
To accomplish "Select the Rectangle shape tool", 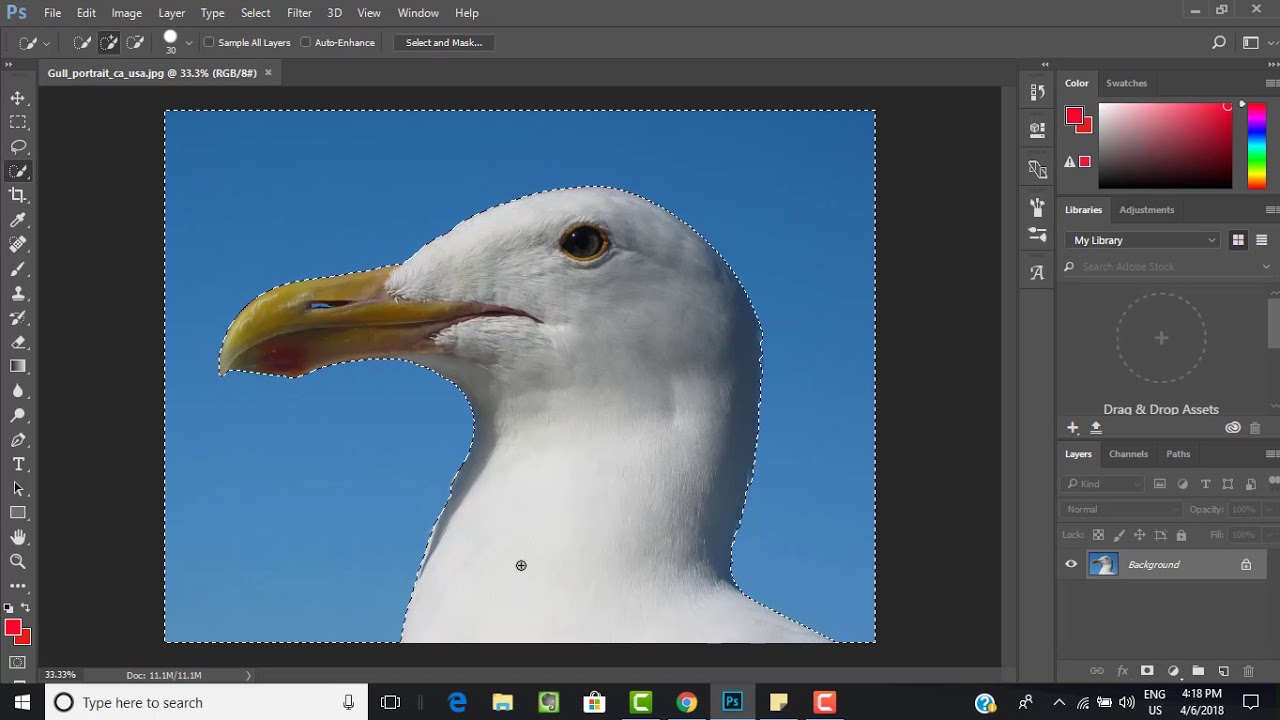I will 18,513.
